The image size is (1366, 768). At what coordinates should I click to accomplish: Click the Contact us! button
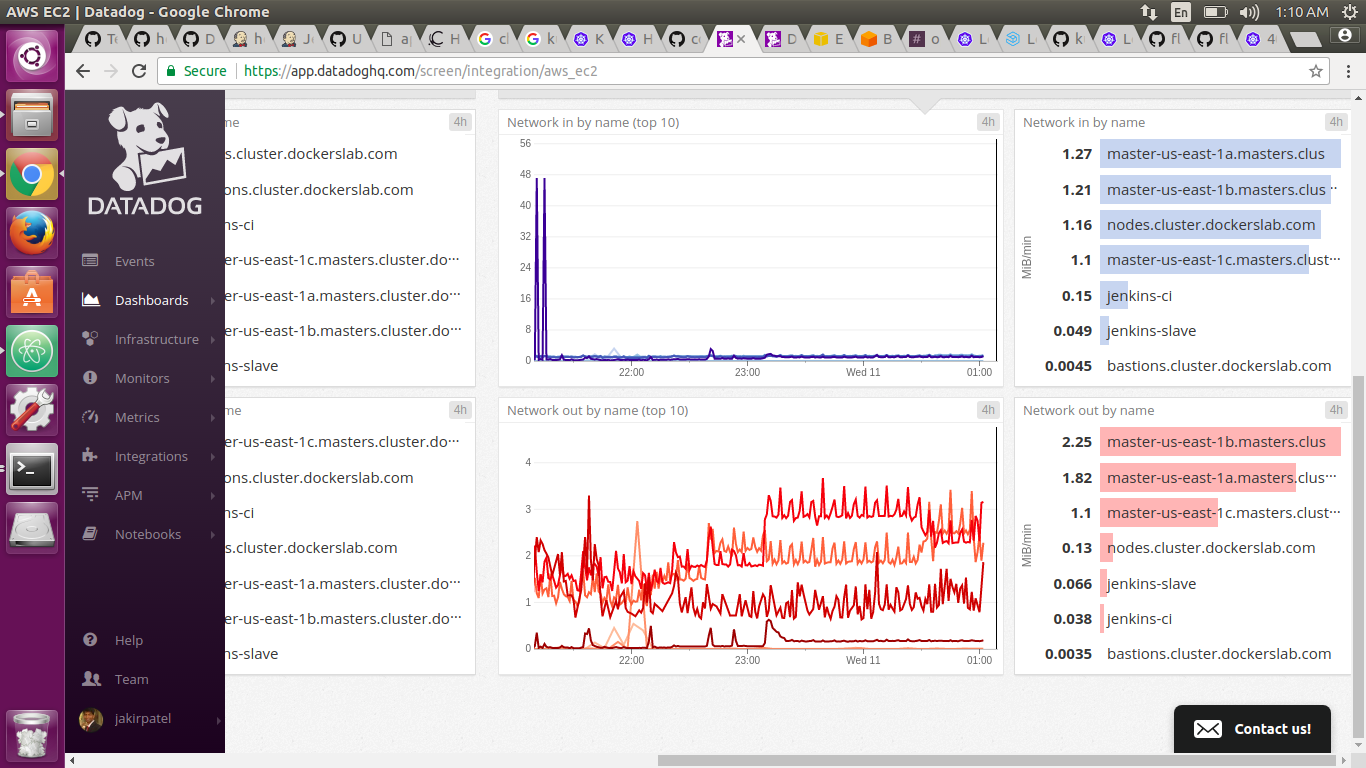pyautogui.click(x=1253, y=729)
